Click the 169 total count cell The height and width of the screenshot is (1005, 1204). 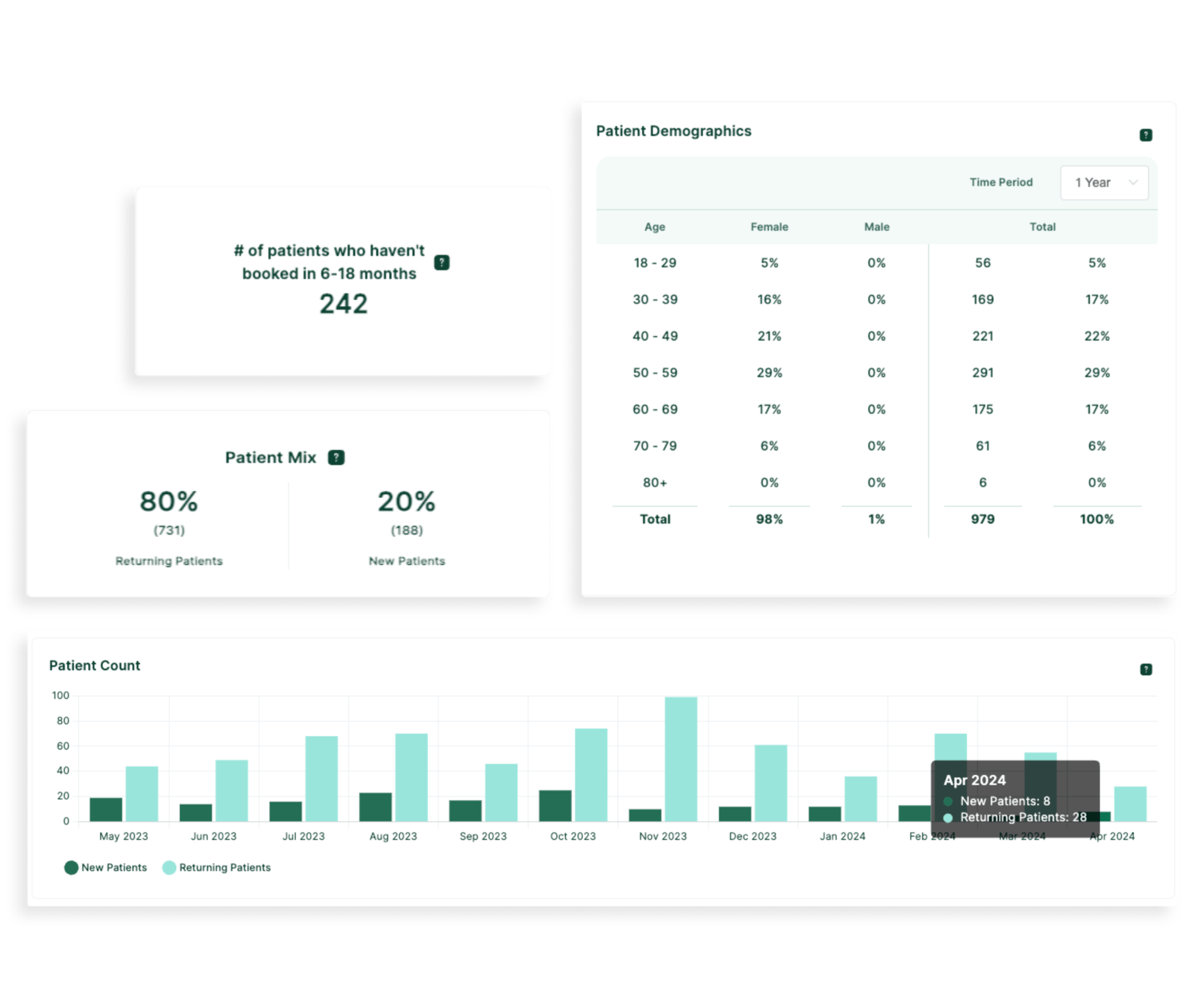tap(983, 300)
